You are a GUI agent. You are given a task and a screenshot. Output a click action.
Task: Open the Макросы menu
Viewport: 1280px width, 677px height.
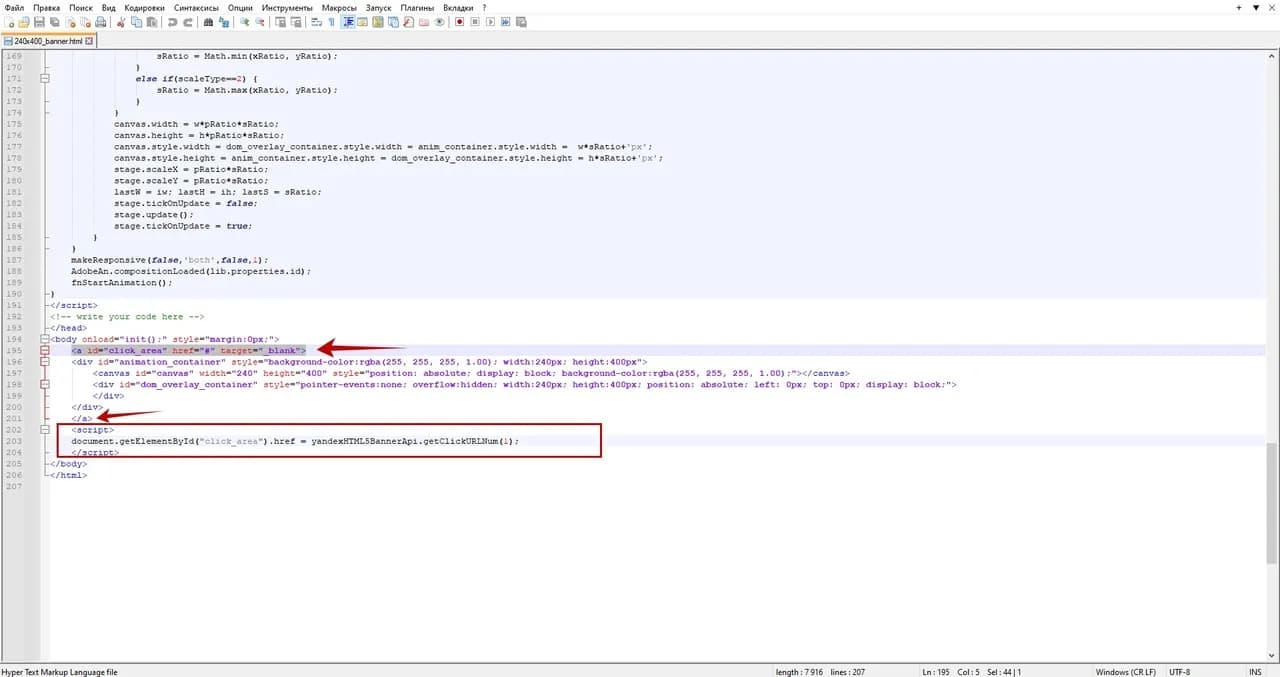pyautogui.click(x=339, y=7)
